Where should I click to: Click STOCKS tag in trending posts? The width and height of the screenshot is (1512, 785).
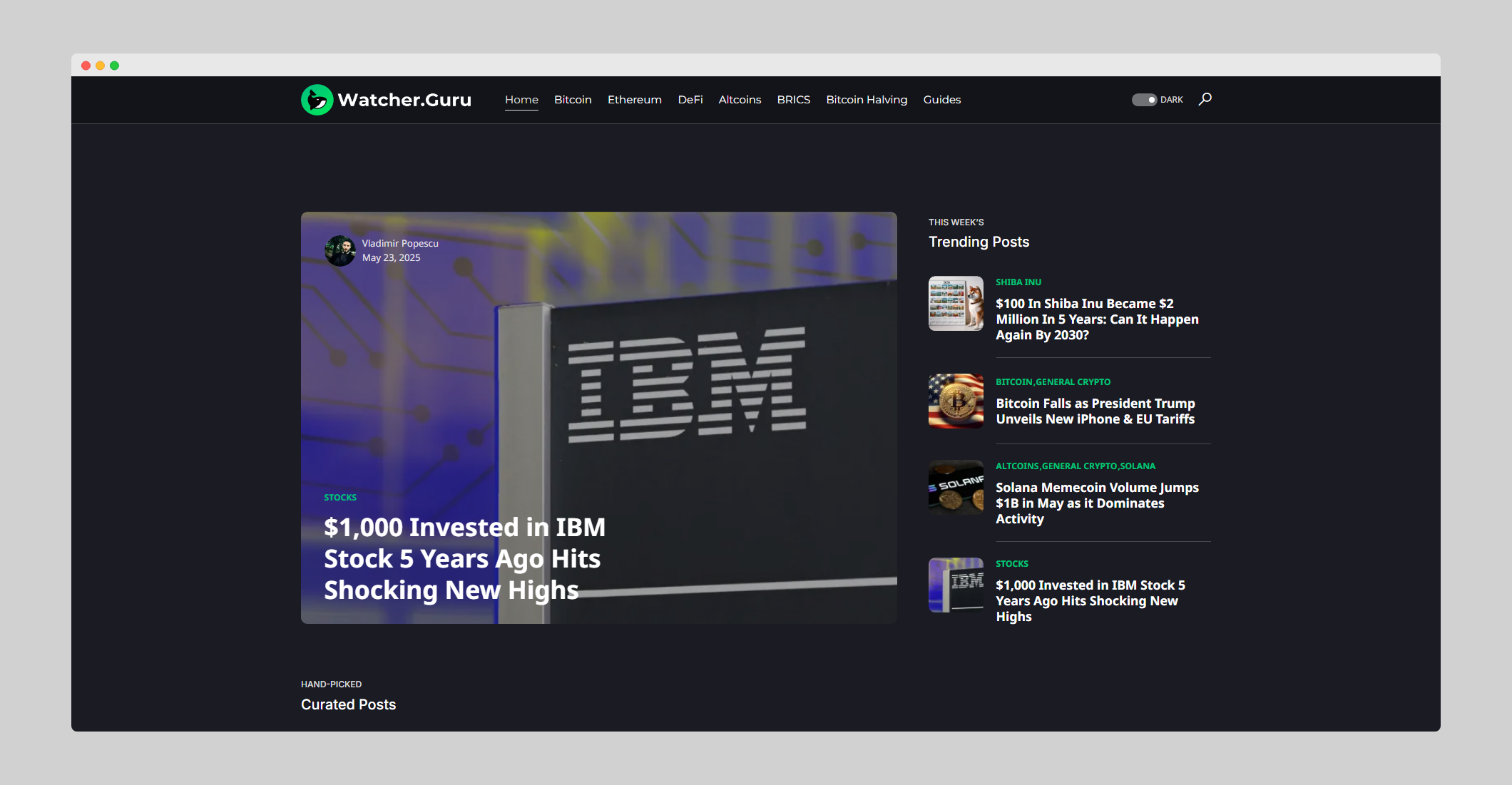1012,564
